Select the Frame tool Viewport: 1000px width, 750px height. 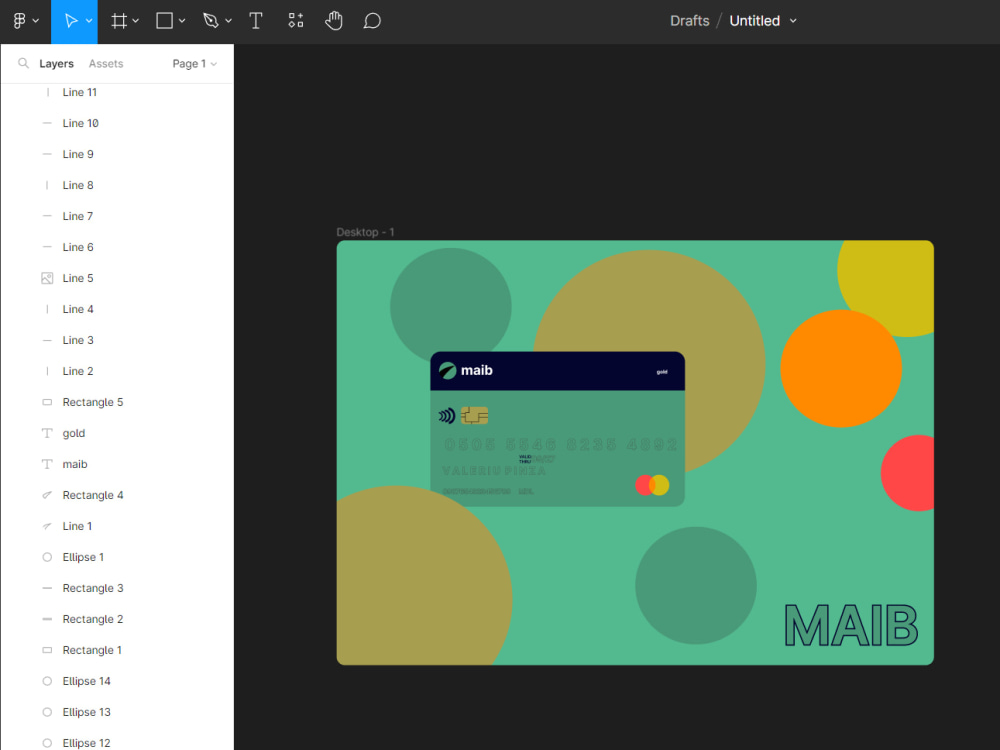(x=118, y=20)
